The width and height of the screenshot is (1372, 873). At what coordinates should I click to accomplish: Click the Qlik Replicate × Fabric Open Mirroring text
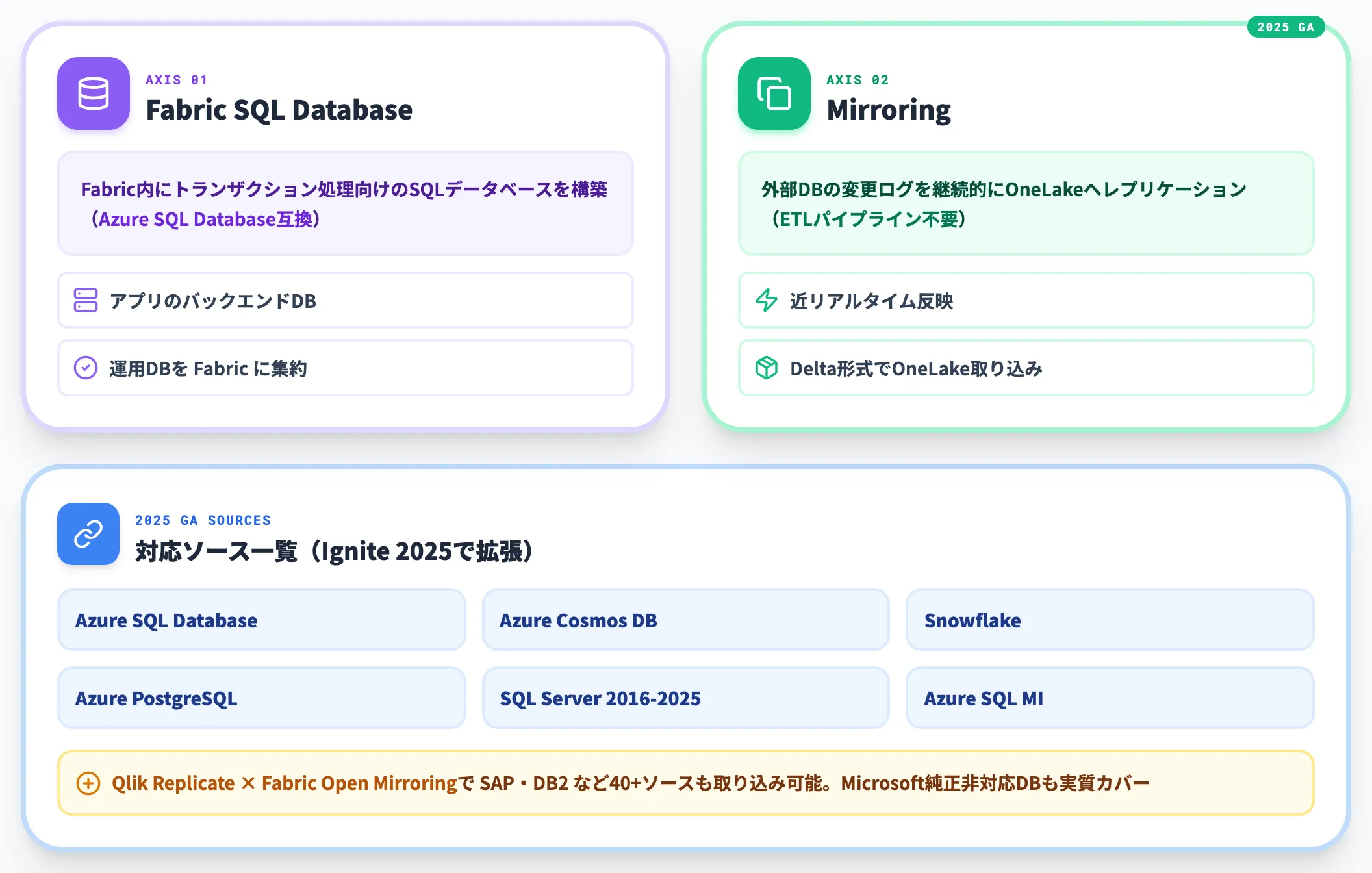(x=285, y=783)
